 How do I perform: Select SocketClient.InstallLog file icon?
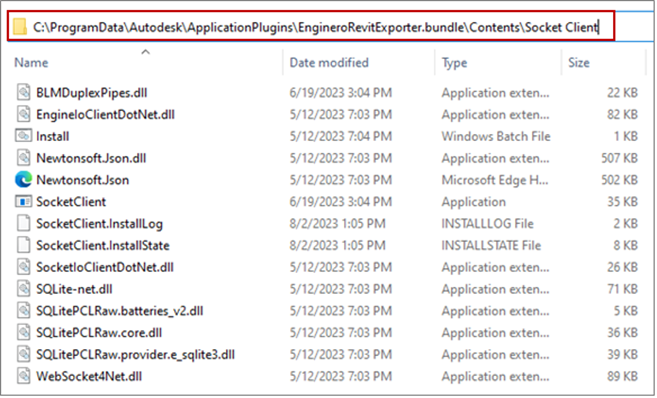pyautogui.click(x=23, y=223)
